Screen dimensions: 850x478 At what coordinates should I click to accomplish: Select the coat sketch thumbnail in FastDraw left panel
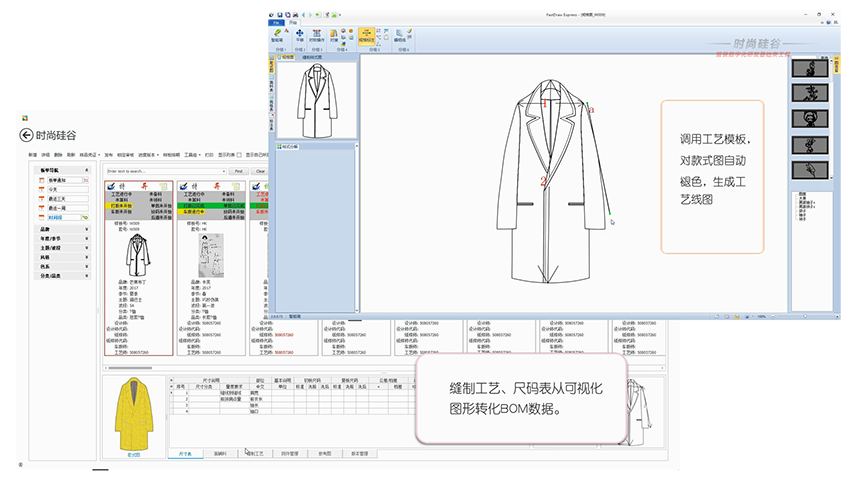(x=317, y=100)
